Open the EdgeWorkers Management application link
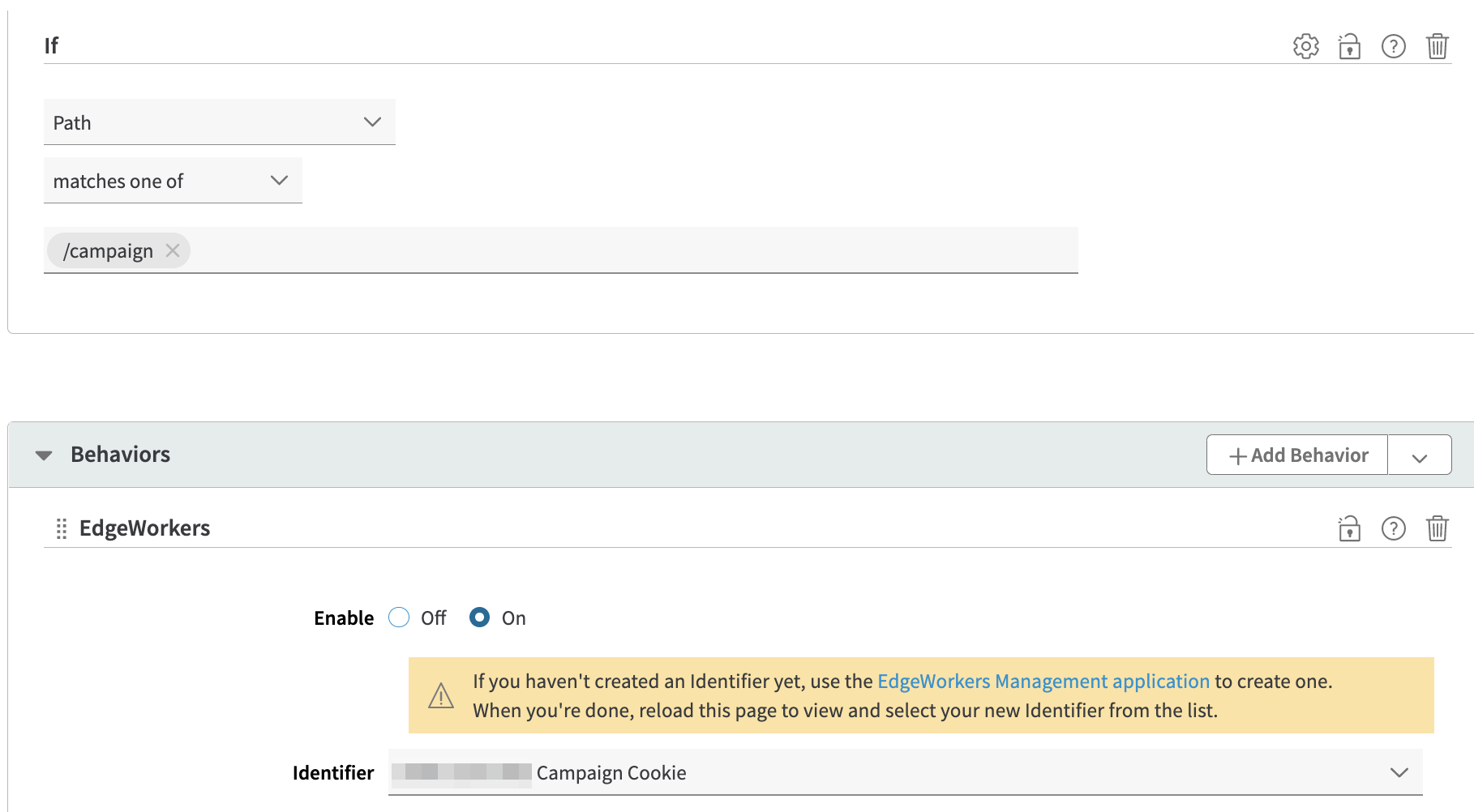The width and height of the screenshot is (1474, 812). click(x=1043, y=681)
